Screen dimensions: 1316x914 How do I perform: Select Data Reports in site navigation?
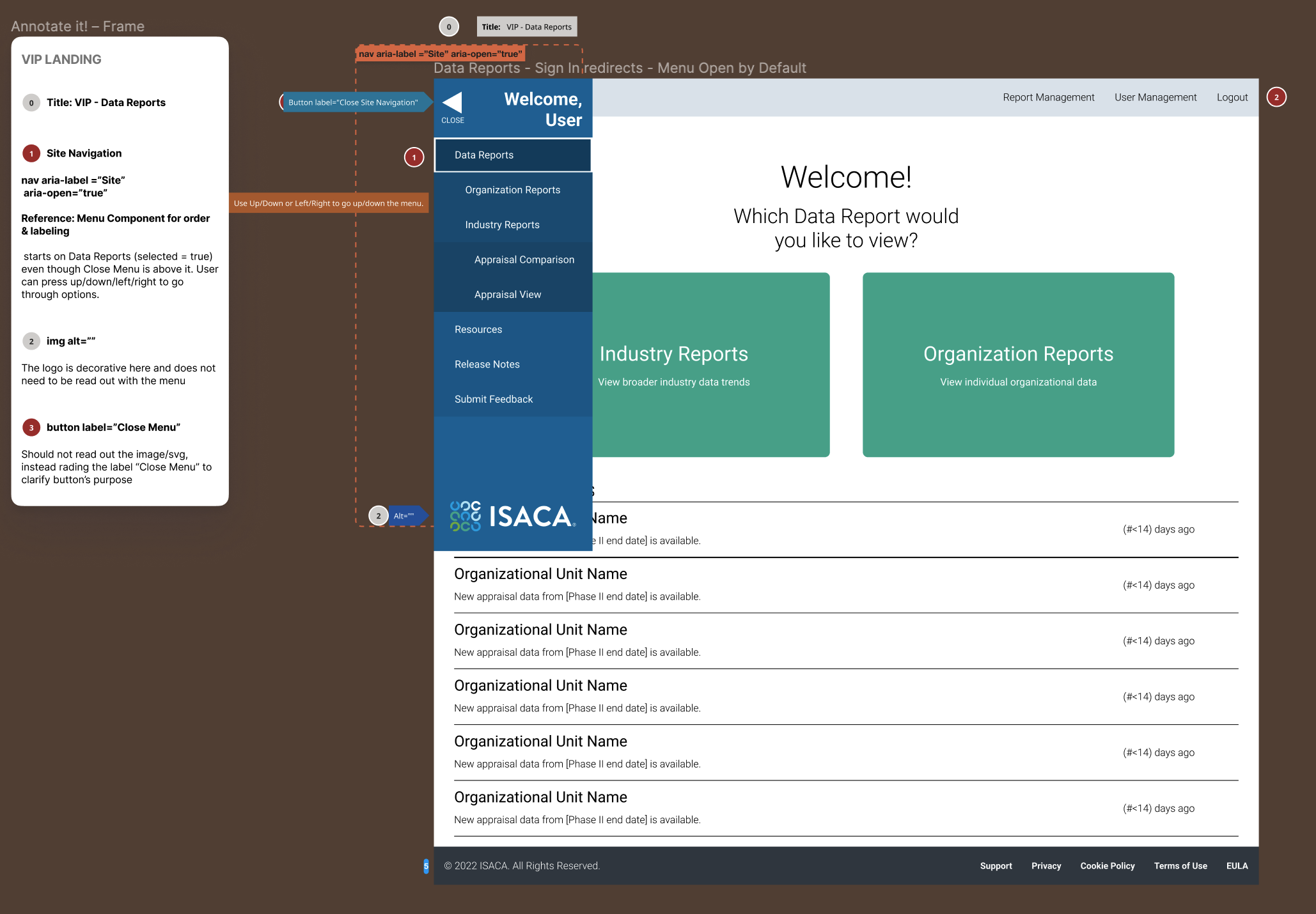click(x=484, y=155)
